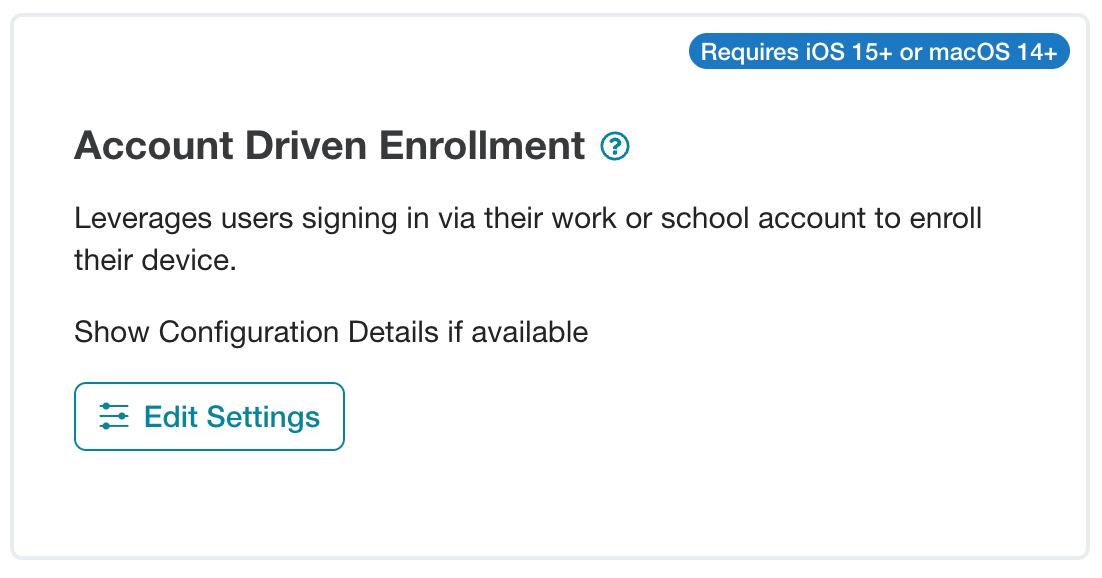Click the sliders icon in Edit Settings
This screenshot has height=578, width=1102.
click(114, 416)
